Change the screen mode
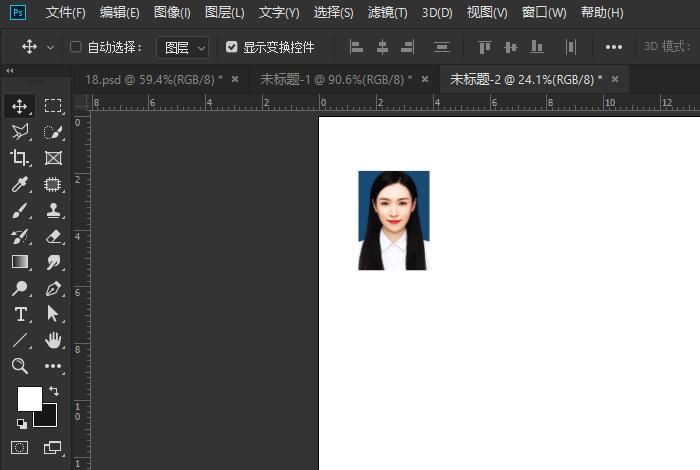This screenshot has height=470, width=700. 53,447
